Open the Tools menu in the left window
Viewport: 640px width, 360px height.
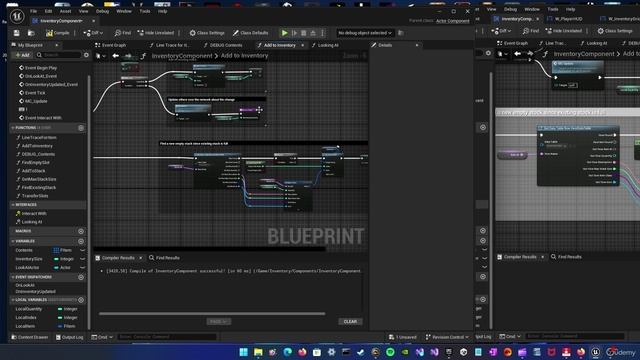(x=145, y=11)
